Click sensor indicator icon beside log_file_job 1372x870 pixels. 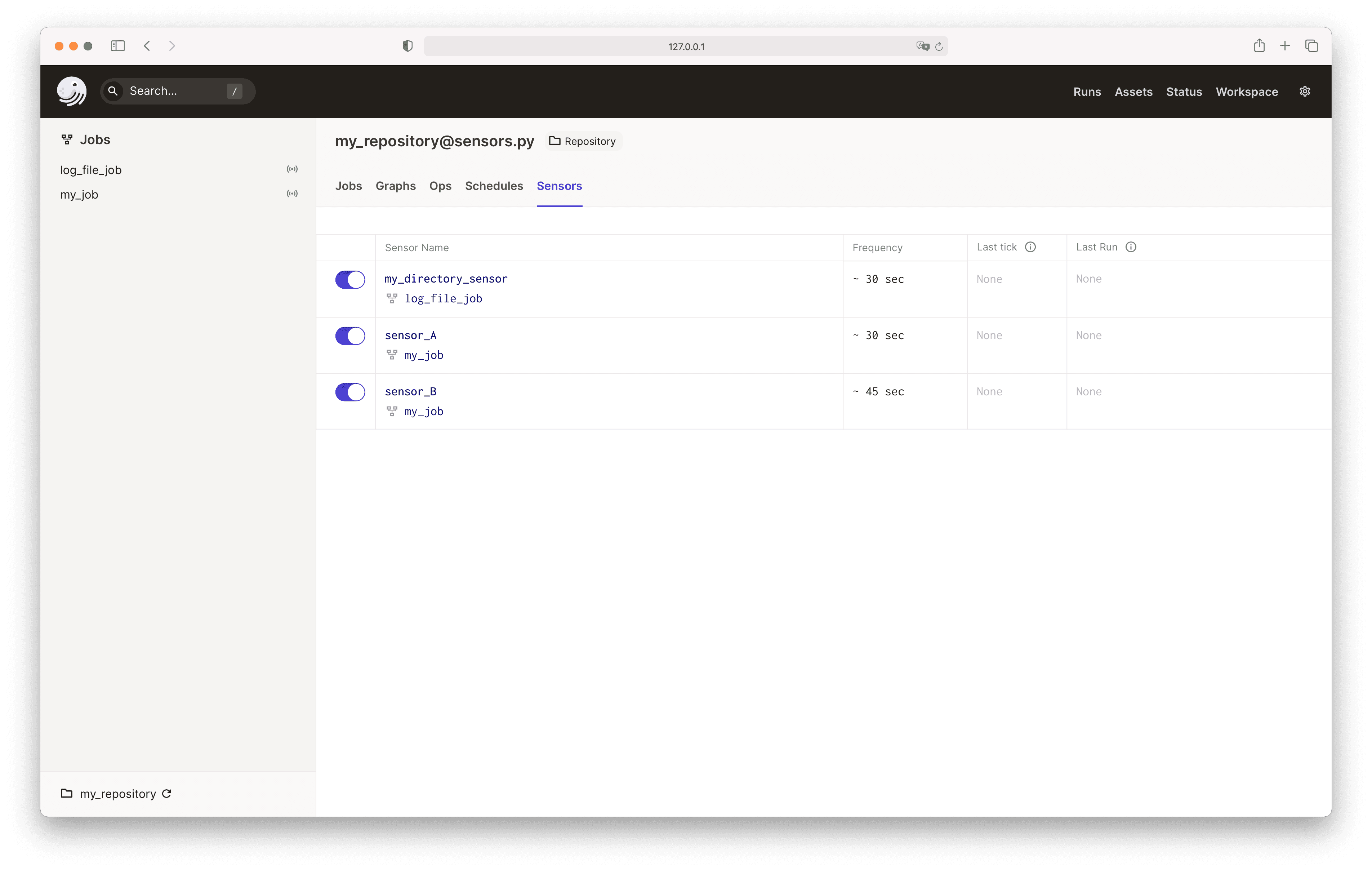pos(292,169)
